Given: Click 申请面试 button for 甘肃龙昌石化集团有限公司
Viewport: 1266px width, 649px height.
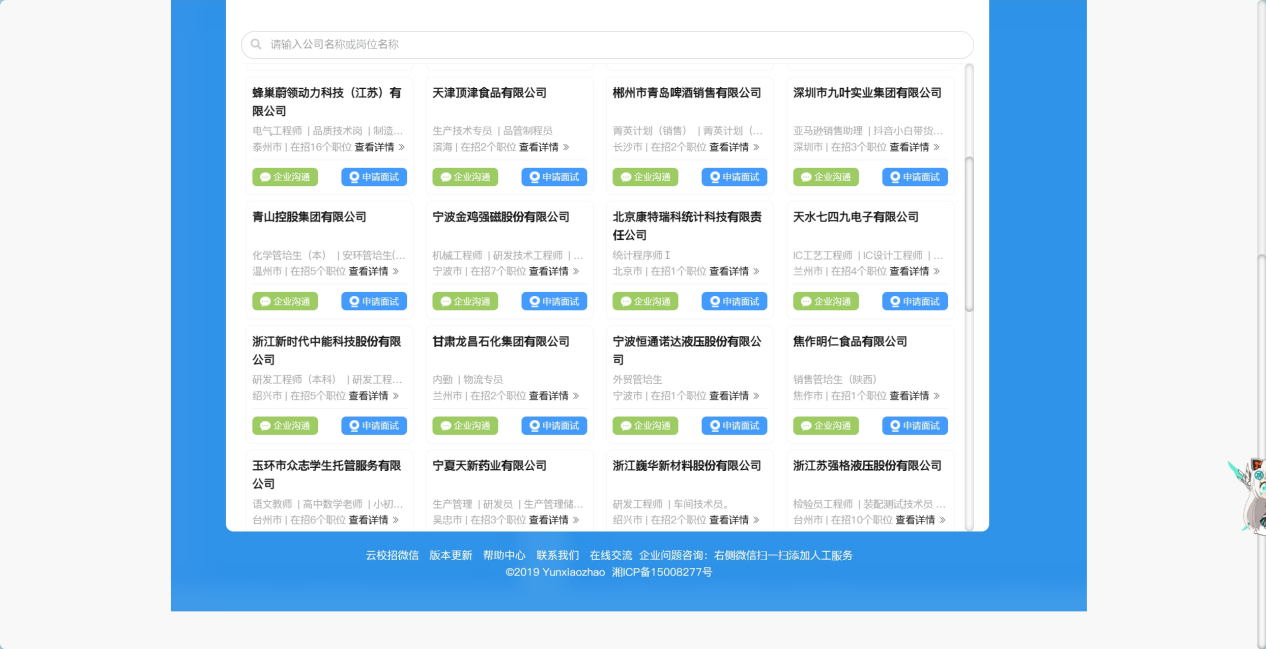Looking at the screenshot, I should [554, 426].
